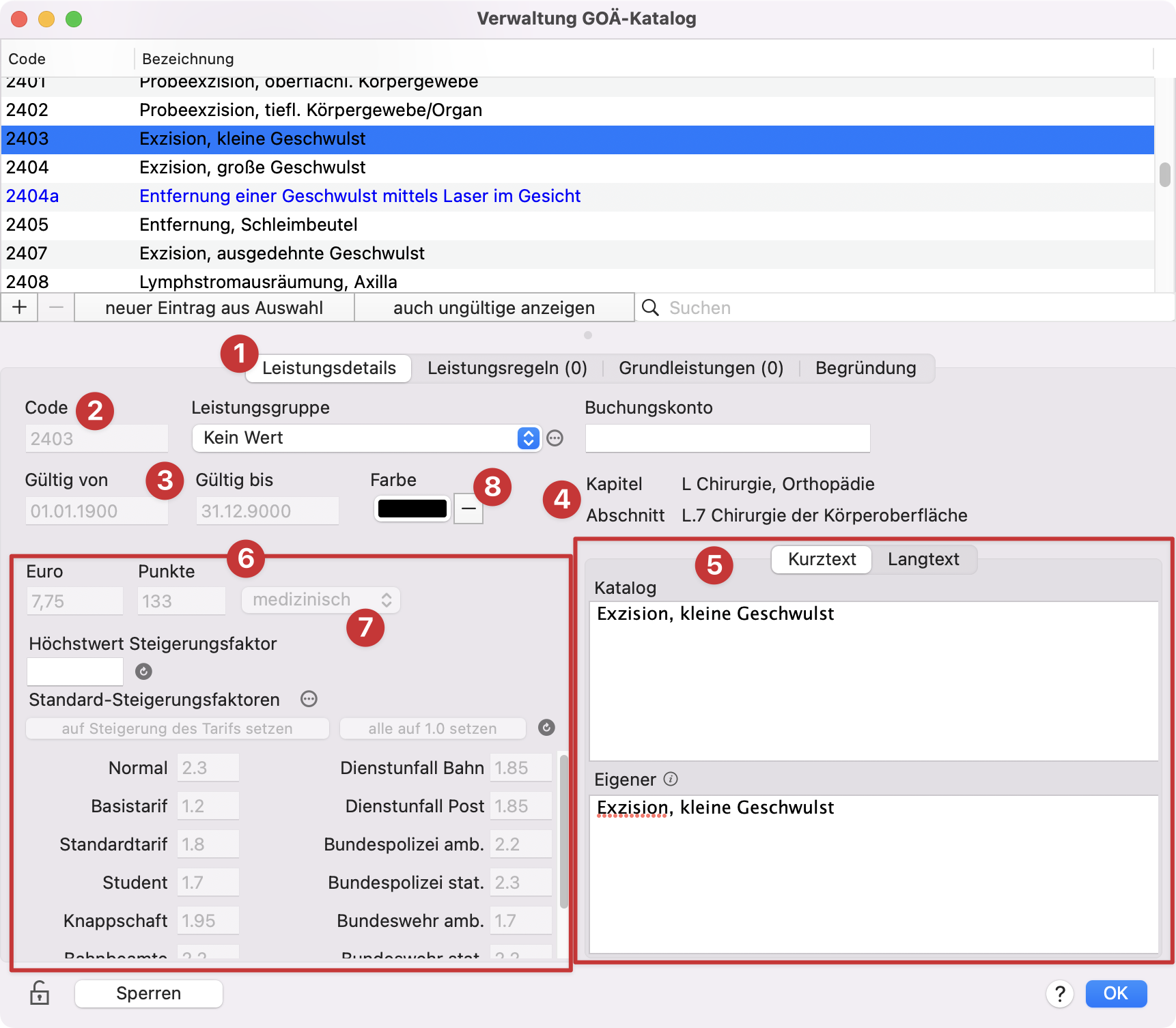Click the Bundeswehr amb. factor field

(521, 921)
